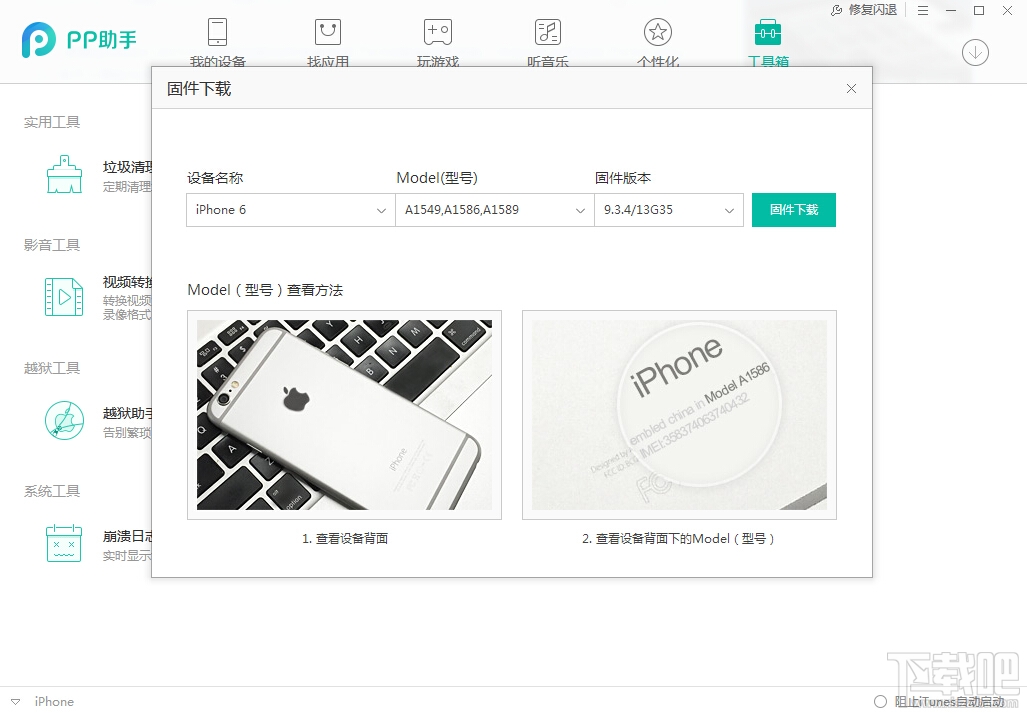Expand the iPhone item in bottom status bar

coord(14,701)
